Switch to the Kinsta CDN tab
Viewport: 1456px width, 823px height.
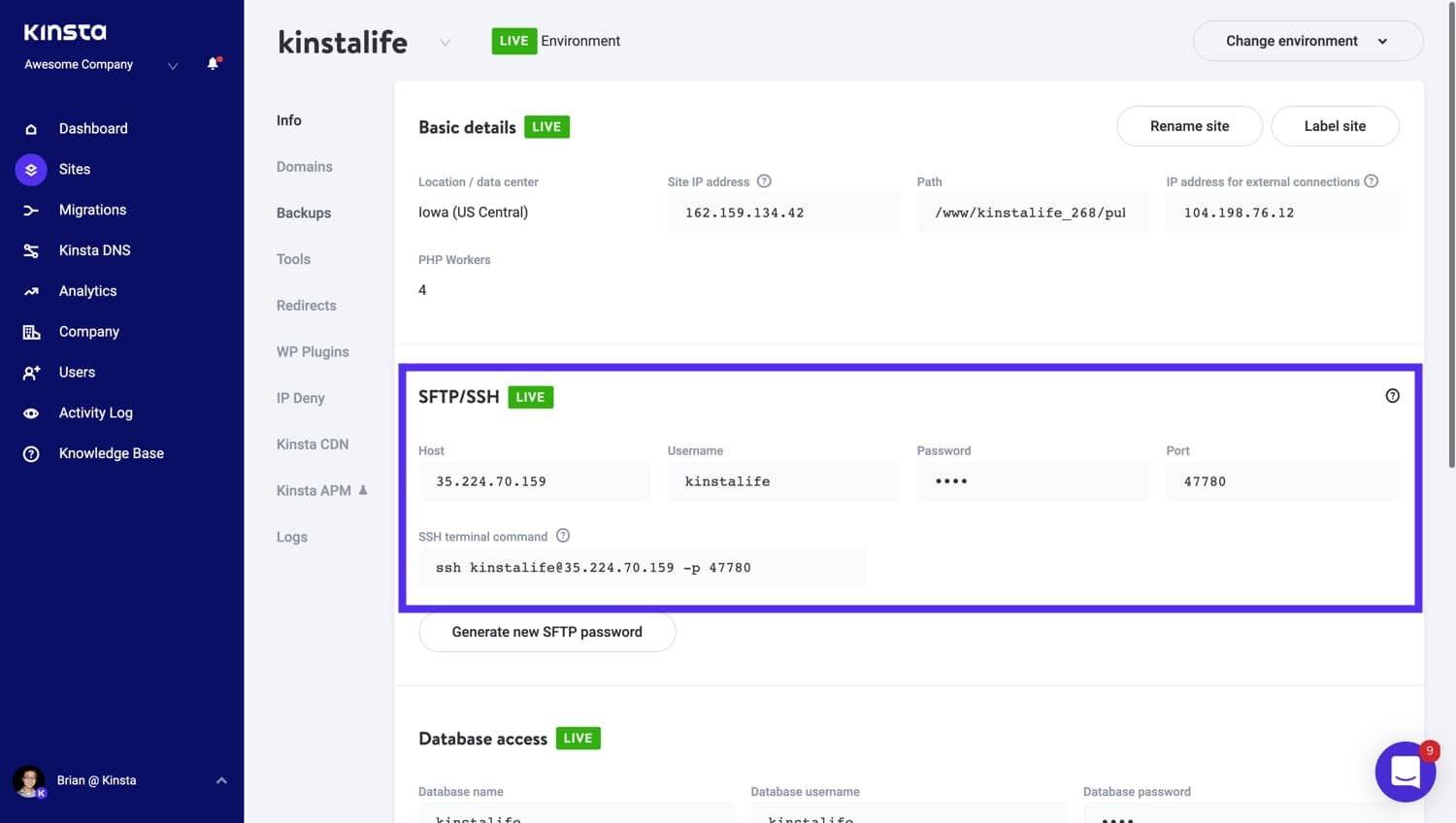312,444
